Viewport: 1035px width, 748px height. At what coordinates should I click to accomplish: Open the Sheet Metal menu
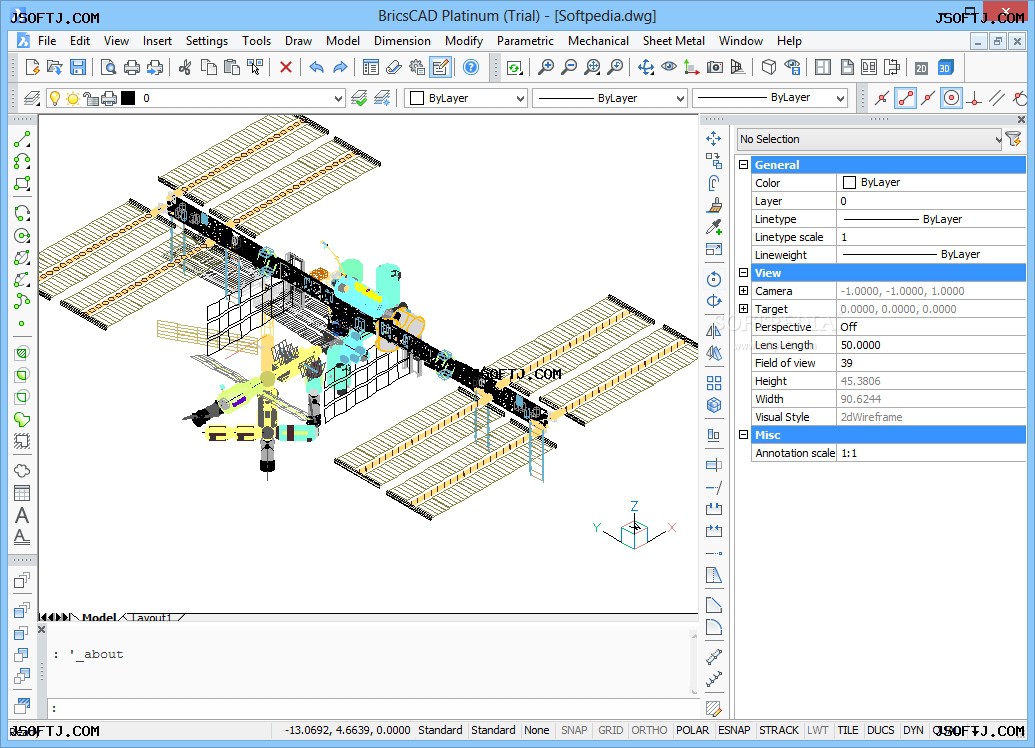point(674,41)
